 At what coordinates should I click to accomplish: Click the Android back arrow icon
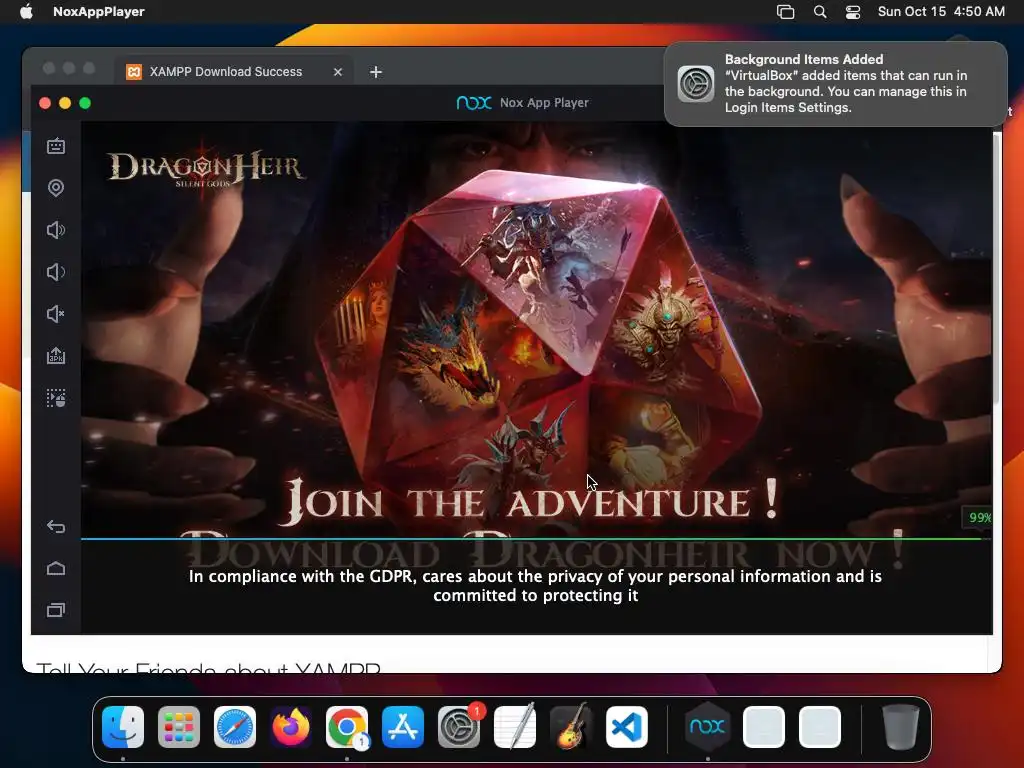click(x=56, y=526)
